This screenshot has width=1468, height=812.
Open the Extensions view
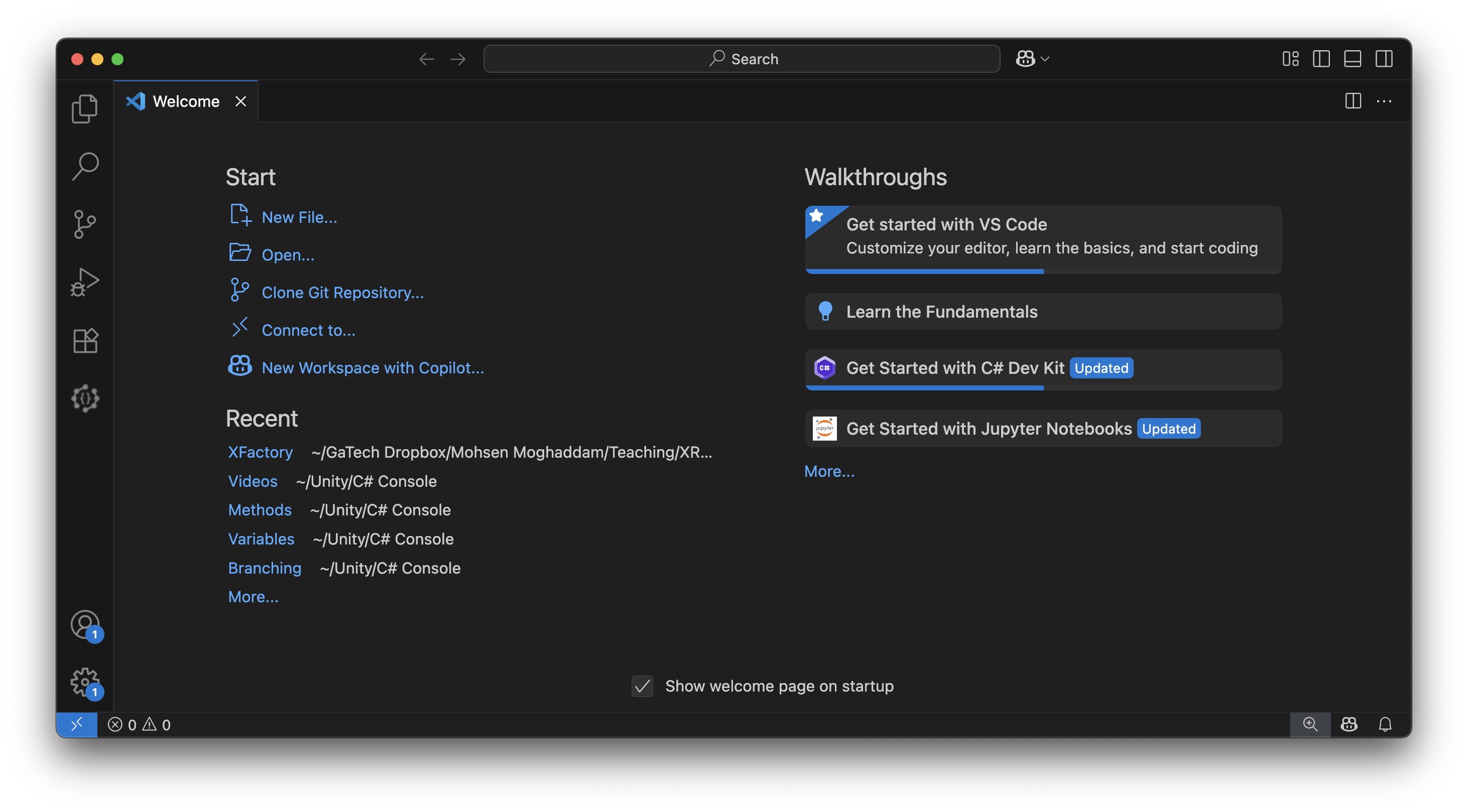[85, 340]
